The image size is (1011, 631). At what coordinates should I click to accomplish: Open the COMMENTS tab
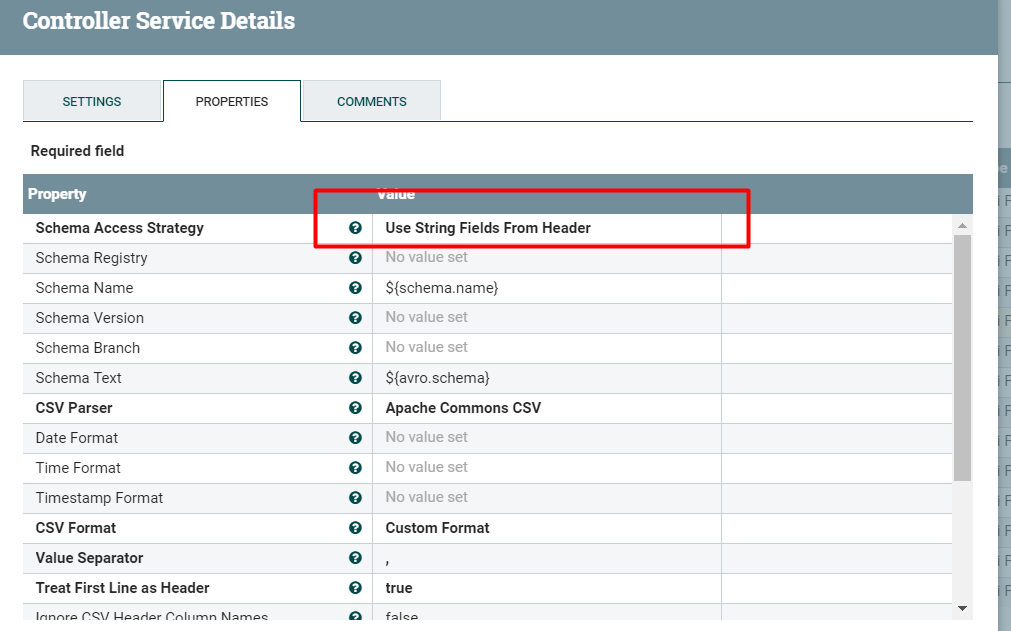371,101
